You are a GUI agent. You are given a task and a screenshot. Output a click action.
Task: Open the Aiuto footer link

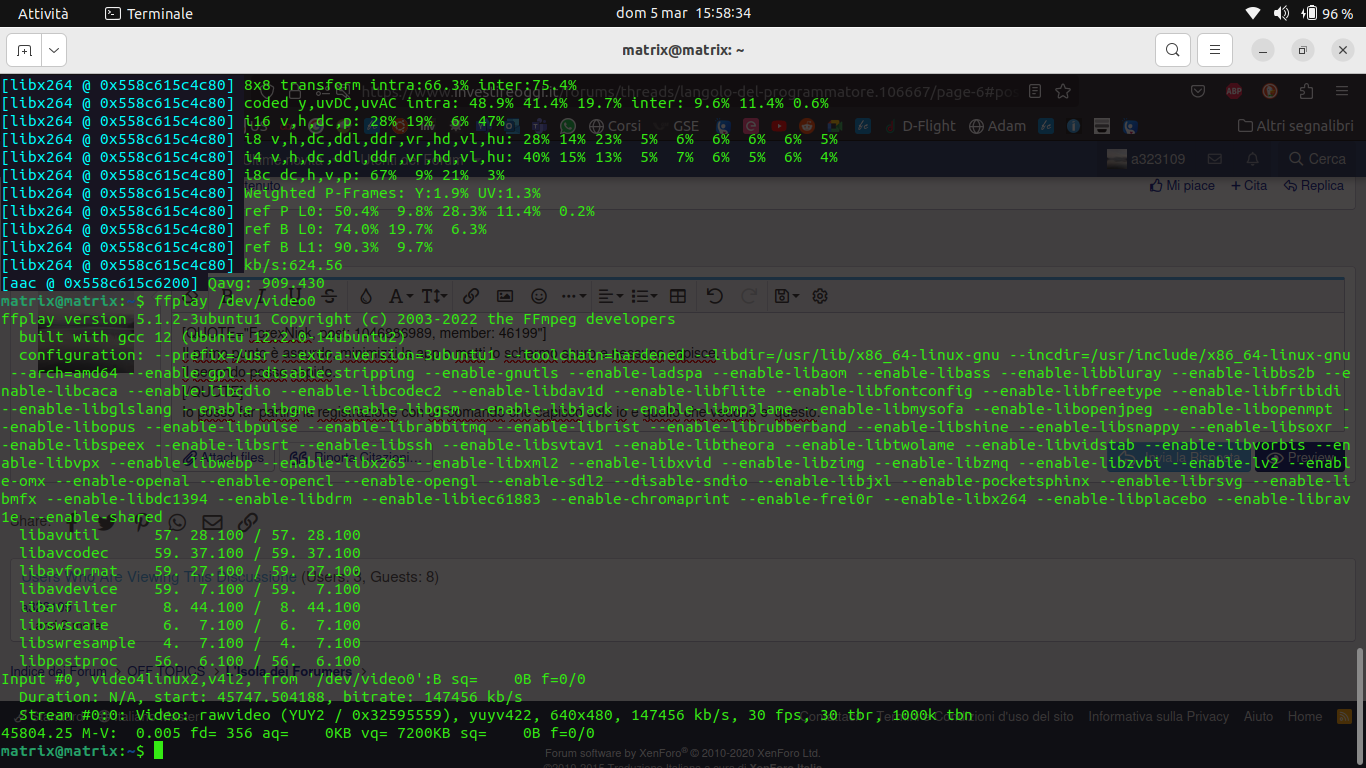click(x=1258, y=716)
